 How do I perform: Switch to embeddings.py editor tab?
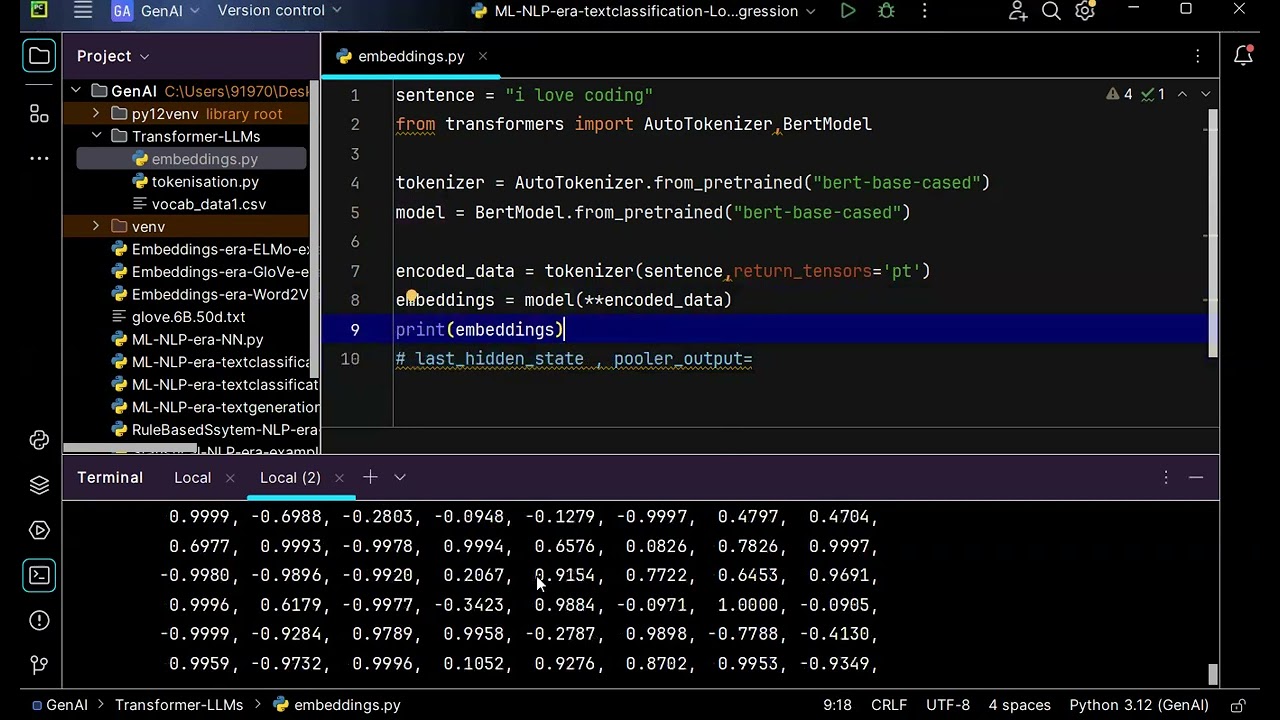pos(411,56)
